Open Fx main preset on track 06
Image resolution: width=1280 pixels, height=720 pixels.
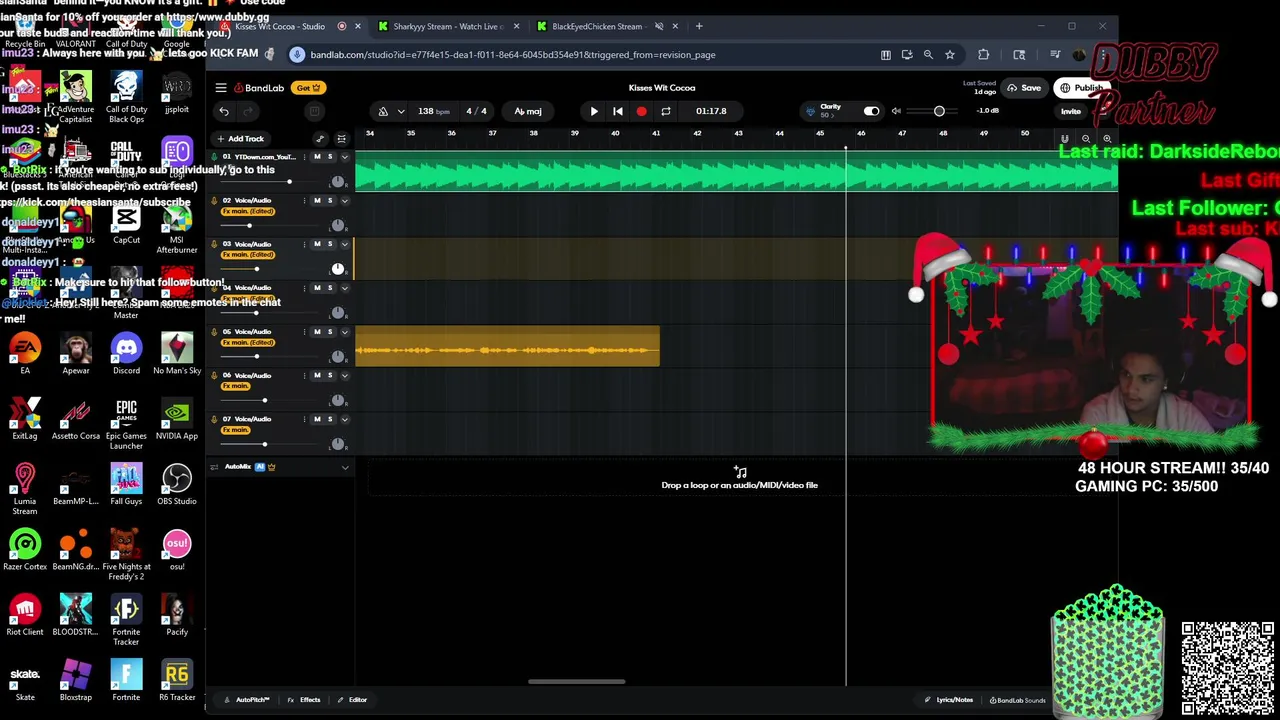236,386
